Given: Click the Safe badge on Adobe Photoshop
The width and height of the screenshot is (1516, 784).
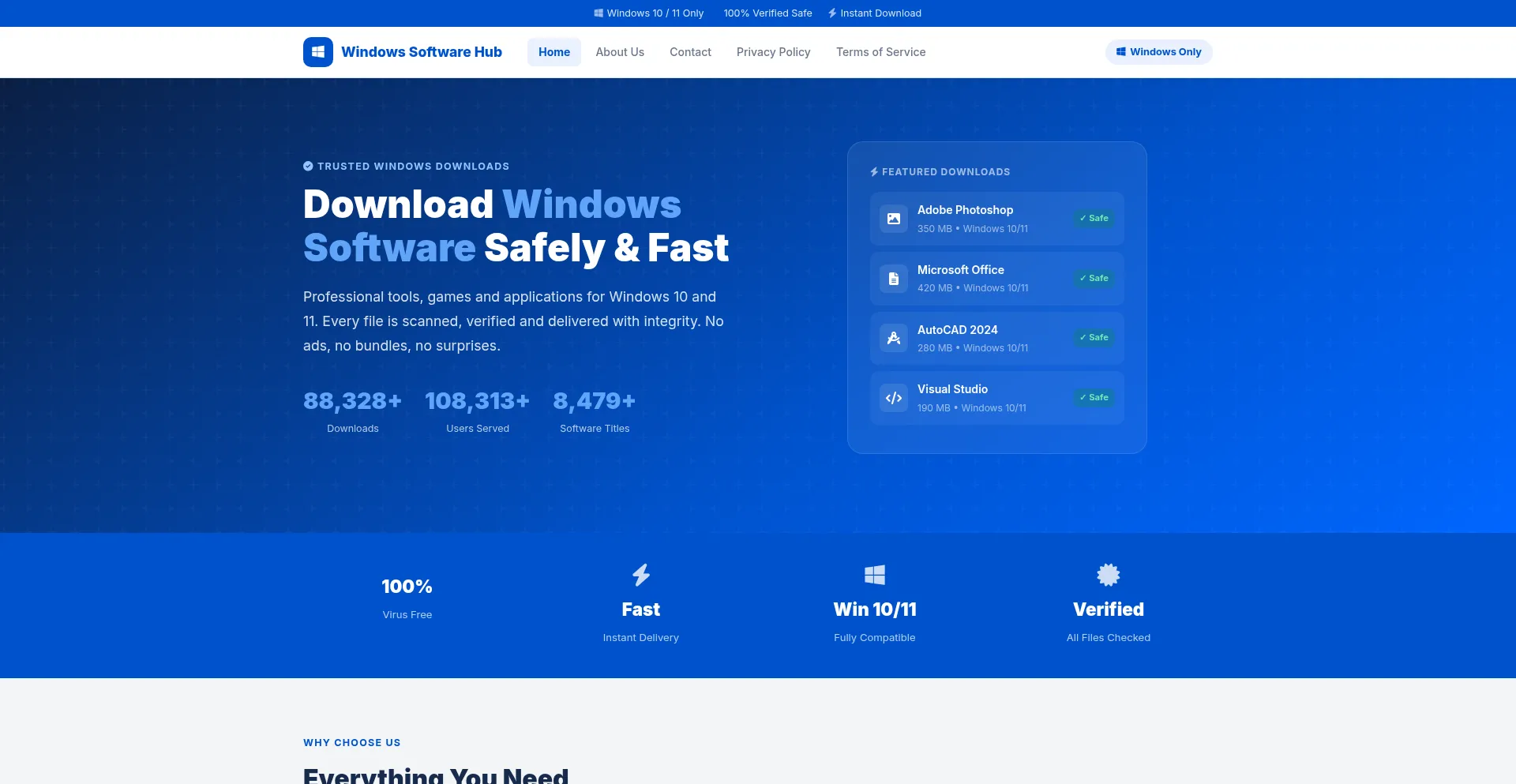Looking at the screenshot, I should coord(1094,218).
